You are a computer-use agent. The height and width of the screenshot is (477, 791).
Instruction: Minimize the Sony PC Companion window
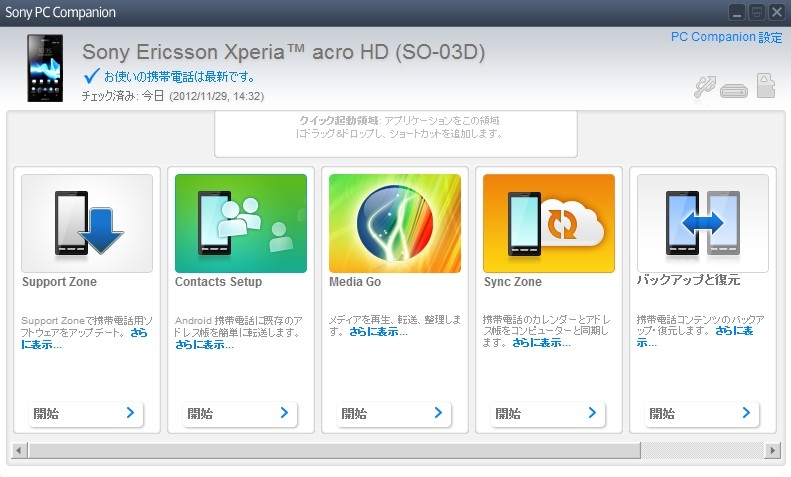pos(737,12)
